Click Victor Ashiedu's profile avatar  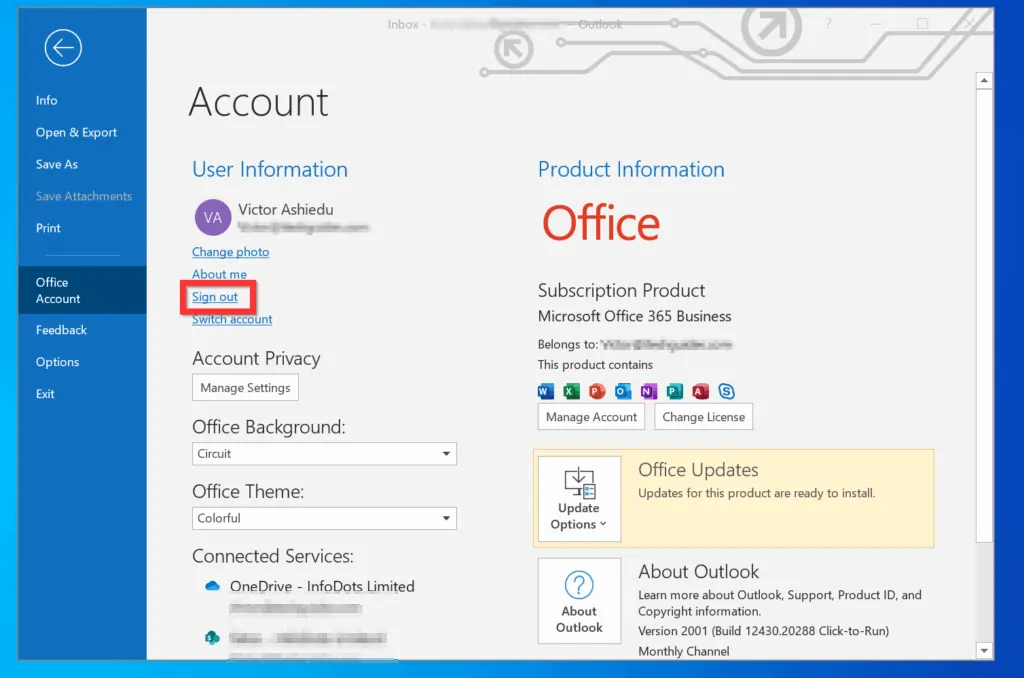pos(212,217)
